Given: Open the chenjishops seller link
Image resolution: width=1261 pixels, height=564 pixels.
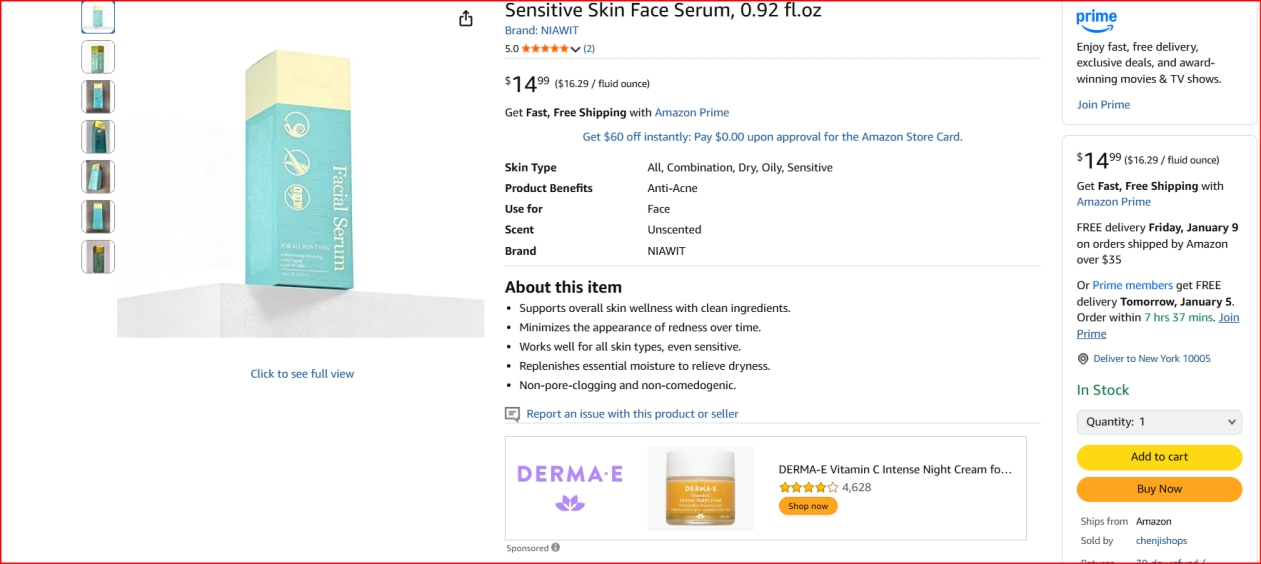Looking at the screenshot, I should [x=1160, y=541].
